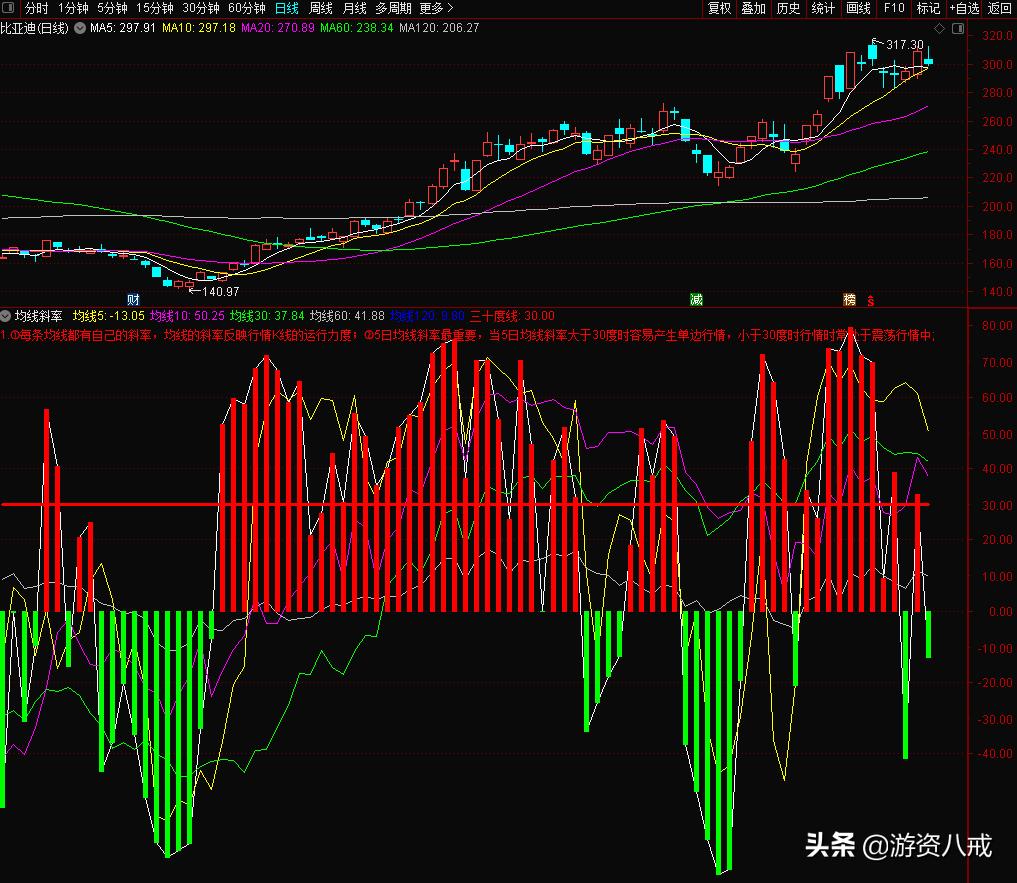Screen dimensions: 1017x883
Task: Switch to 分时 intraday chart
Action: [36, 8]
